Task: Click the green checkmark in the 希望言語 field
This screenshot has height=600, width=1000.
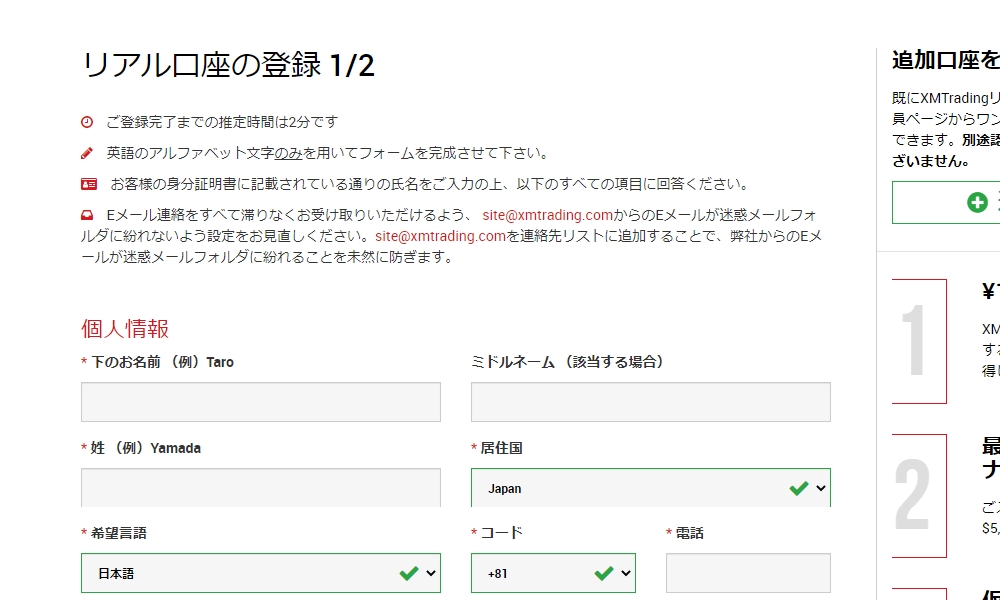Action: pos(408,573)
